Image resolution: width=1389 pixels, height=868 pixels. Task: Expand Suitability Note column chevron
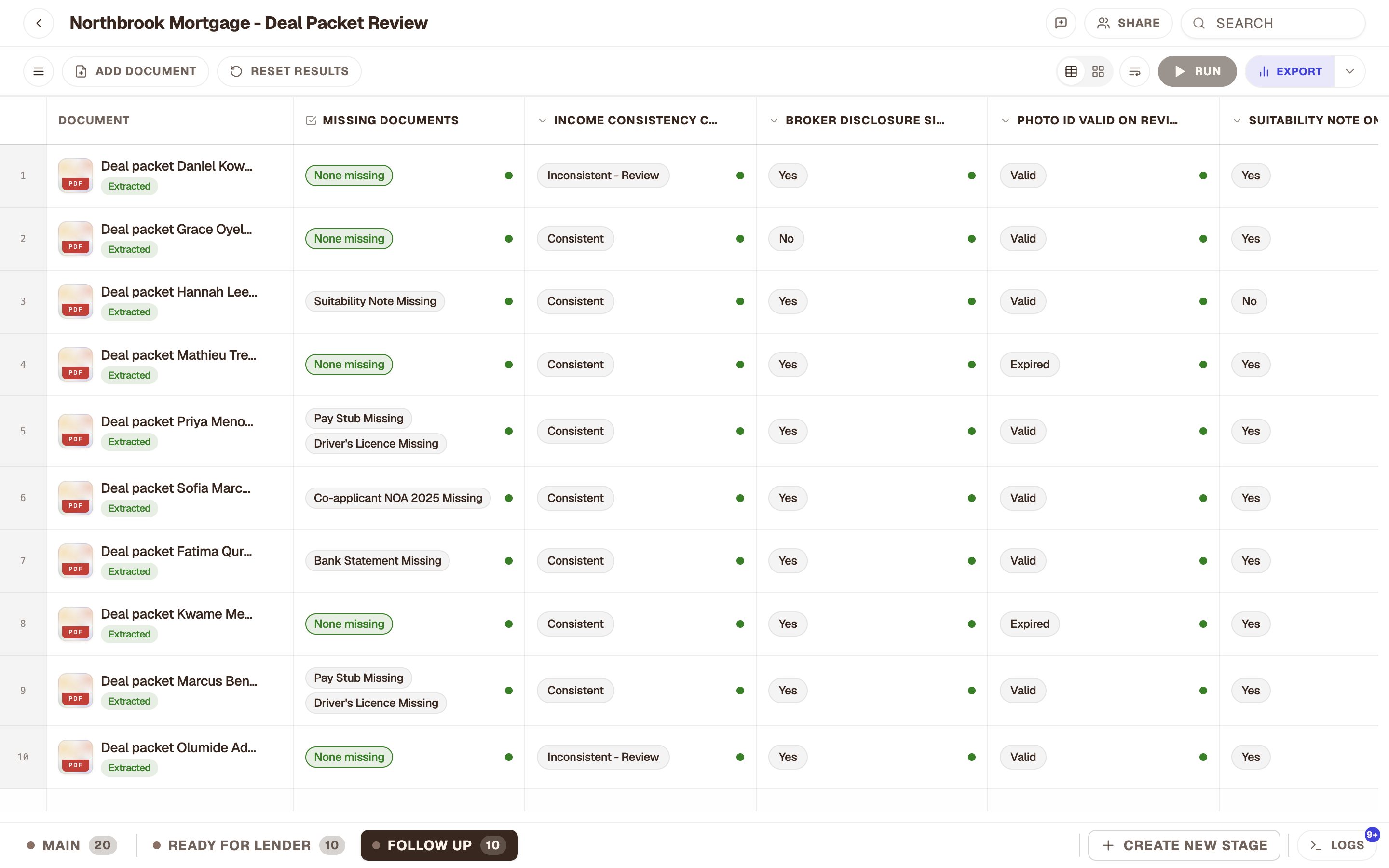pyautogui.click(x=1237, y=121)
